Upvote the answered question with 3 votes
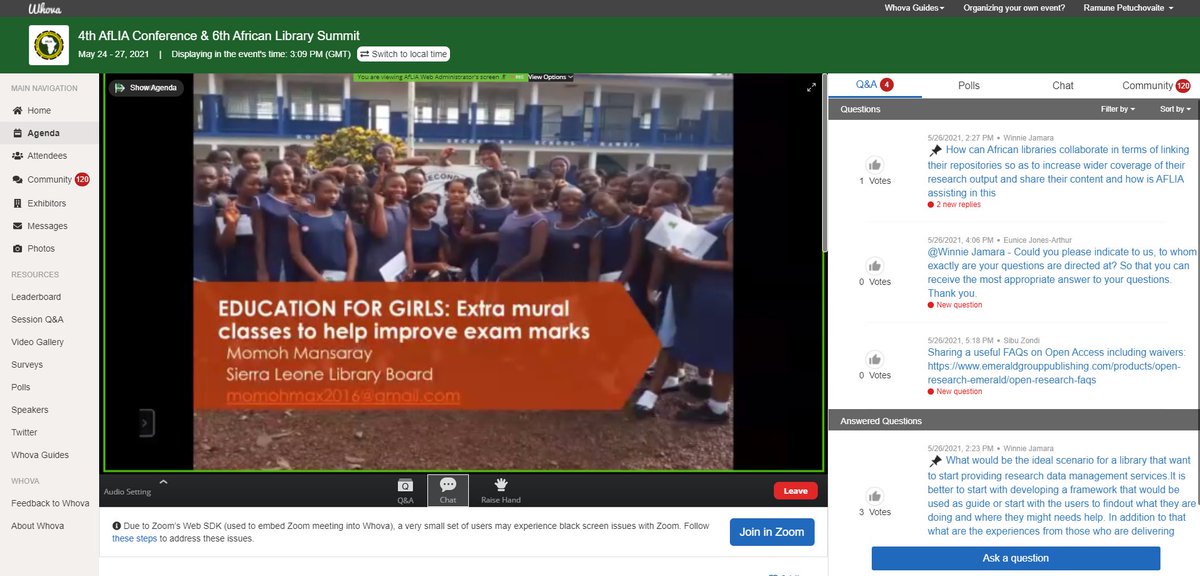 [875, 496]
